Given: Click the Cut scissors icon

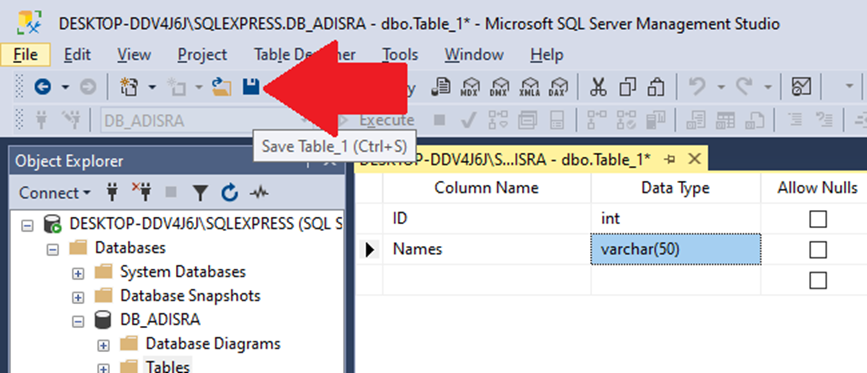Looking at the screenshot, I should coord(598,87).
